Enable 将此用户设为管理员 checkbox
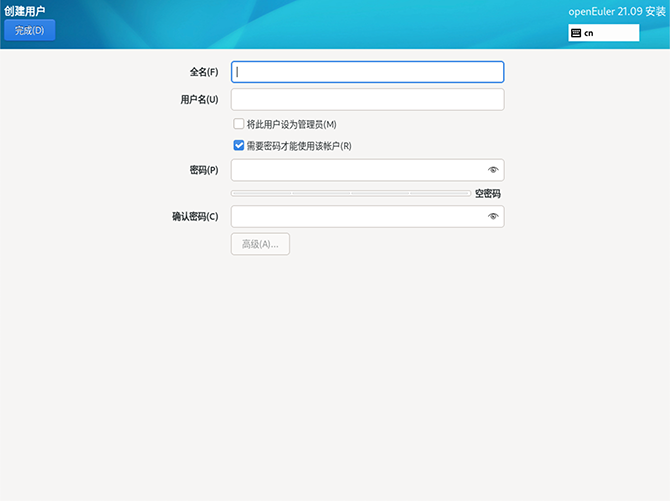 [239, 124]
